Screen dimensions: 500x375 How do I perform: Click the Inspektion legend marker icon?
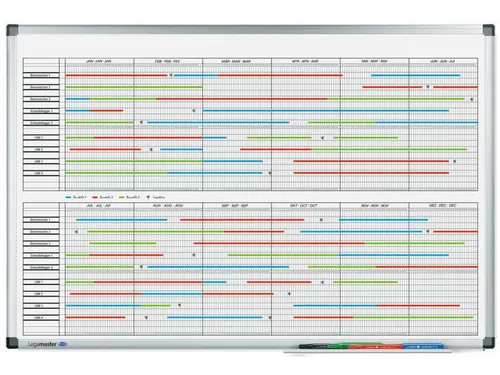pyautogui.click(x=148, y=197)
